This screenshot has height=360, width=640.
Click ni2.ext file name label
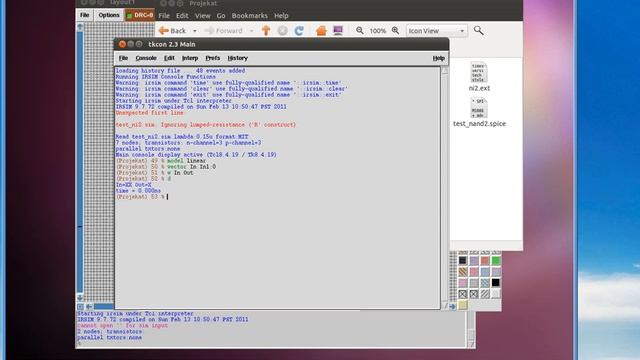[479, 88]
